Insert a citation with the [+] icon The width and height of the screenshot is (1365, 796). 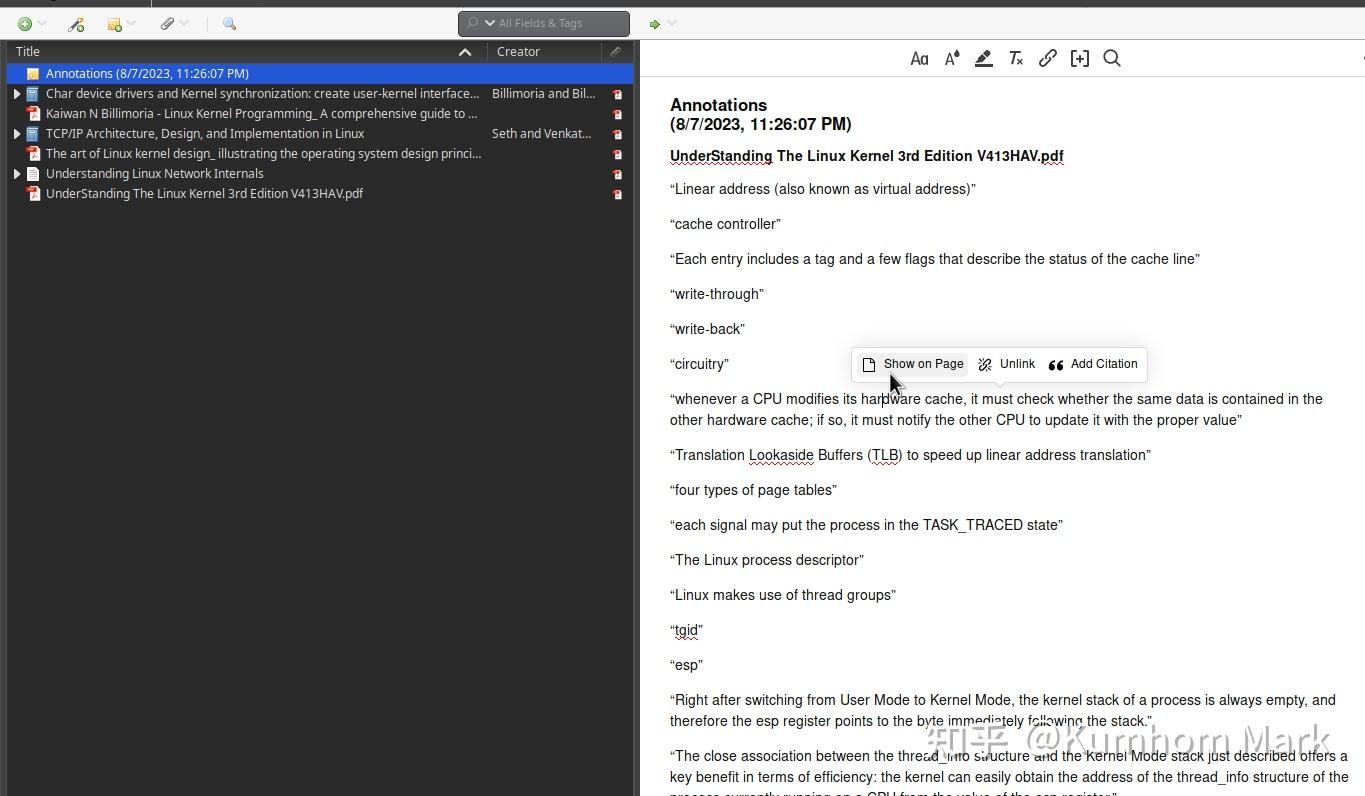(1079, 58)
